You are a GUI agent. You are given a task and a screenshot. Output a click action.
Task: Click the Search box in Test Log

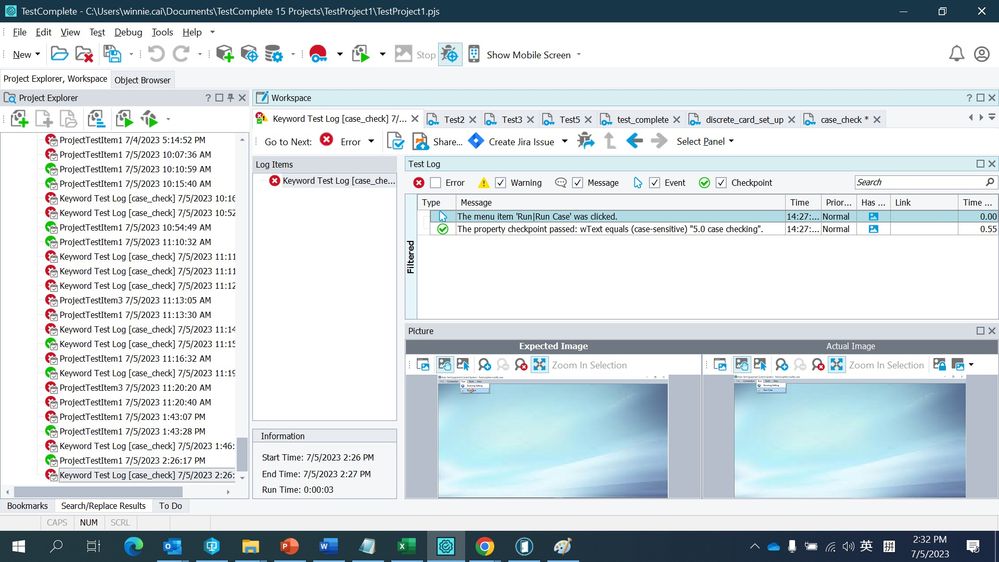click(x=919, y=183)
